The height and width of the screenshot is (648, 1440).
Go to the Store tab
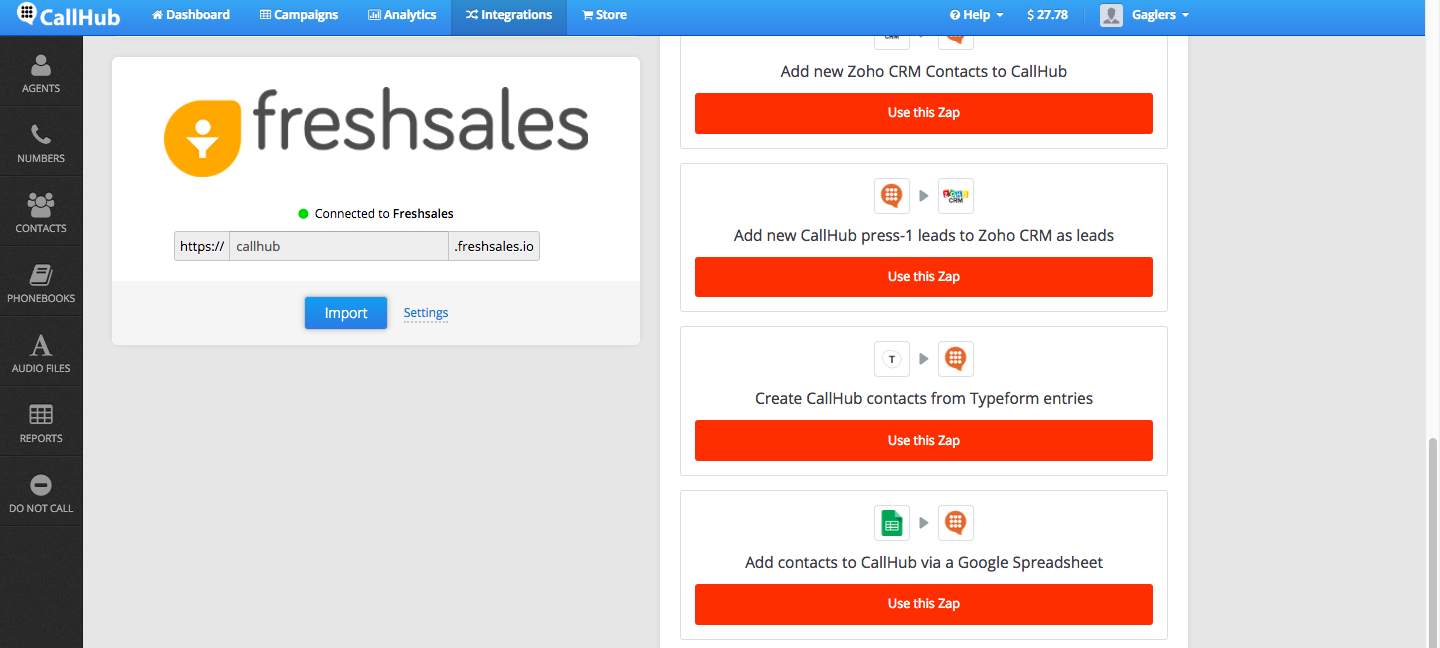[x=605, y=15]
